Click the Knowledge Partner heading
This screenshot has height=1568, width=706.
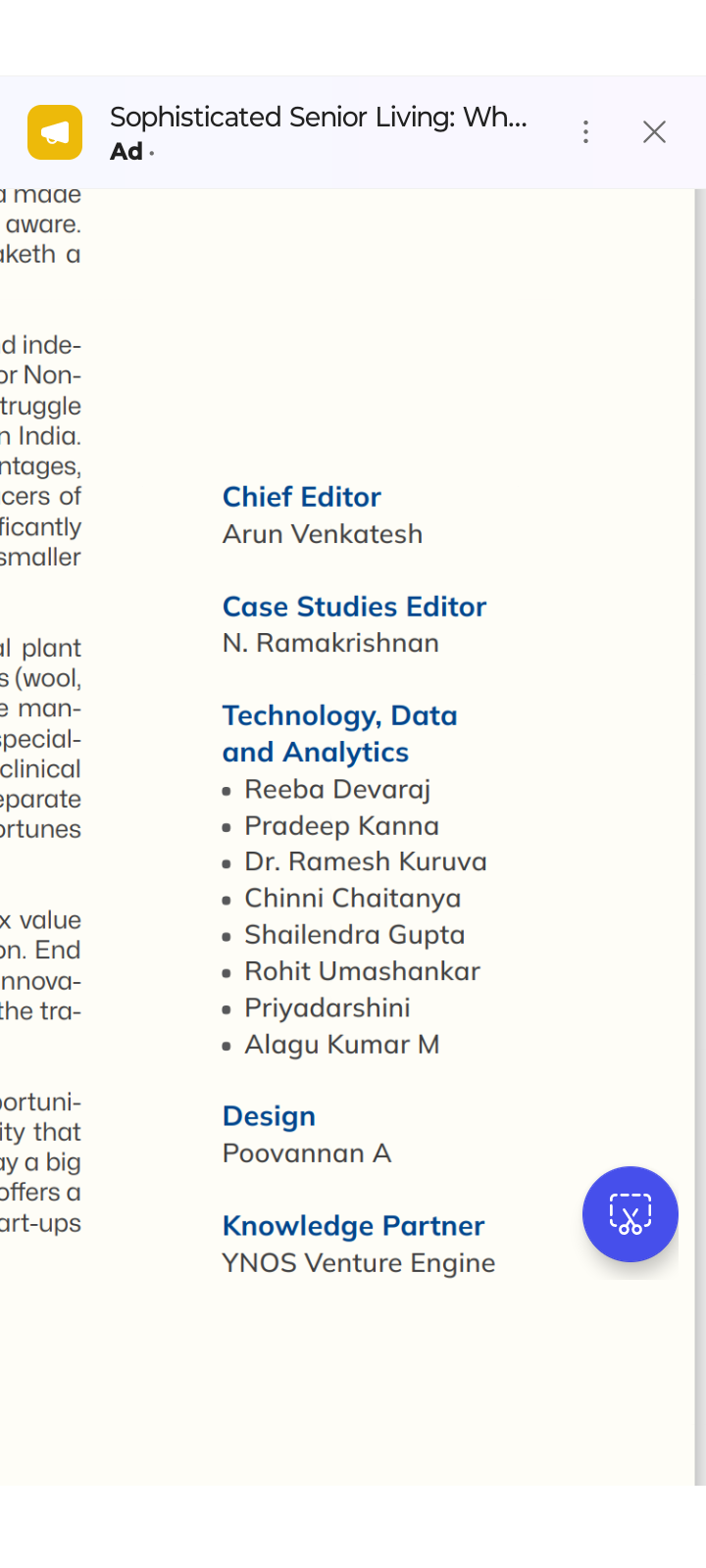click(353, 1226)
